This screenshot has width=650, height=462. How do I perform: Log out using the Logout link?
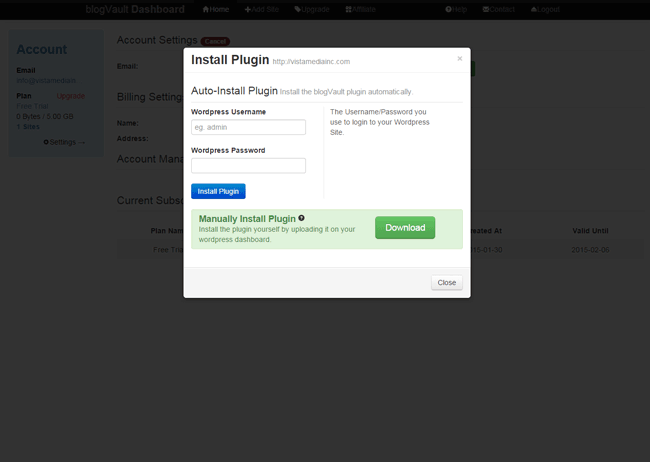(x=545, y=9)
